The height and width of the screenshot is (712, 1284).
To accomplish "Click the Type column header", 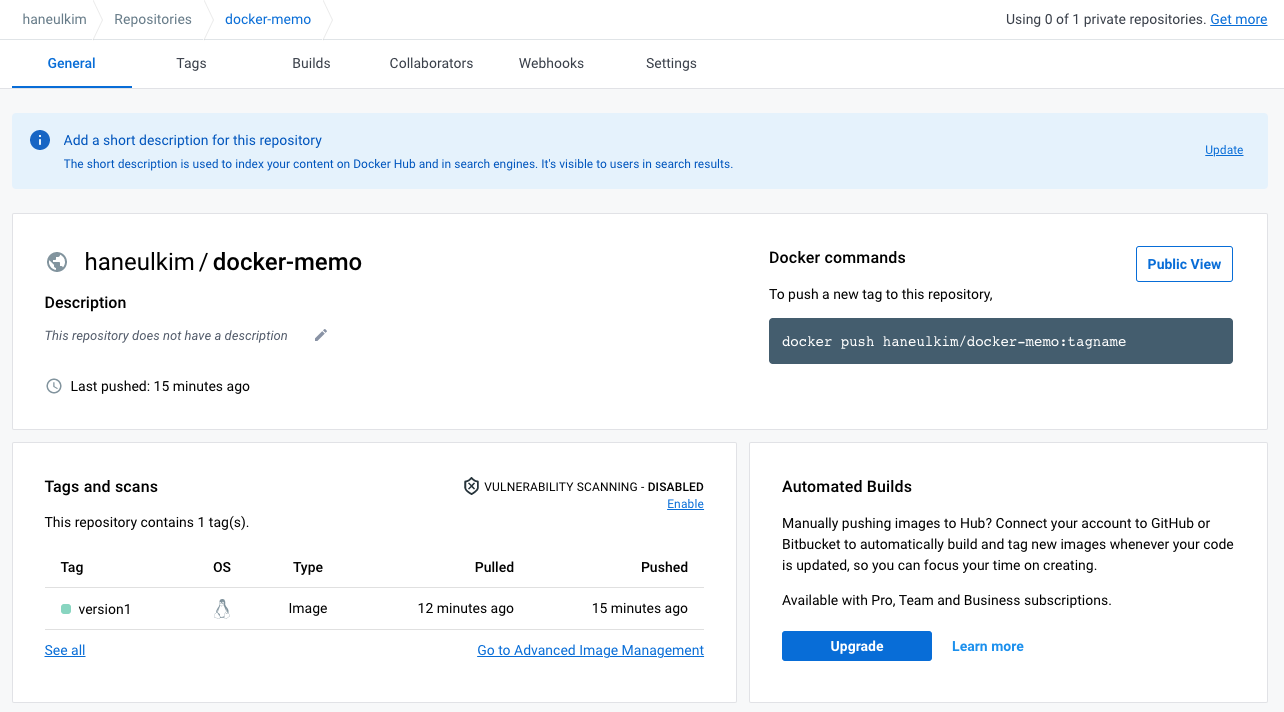I will click(308, 567).
